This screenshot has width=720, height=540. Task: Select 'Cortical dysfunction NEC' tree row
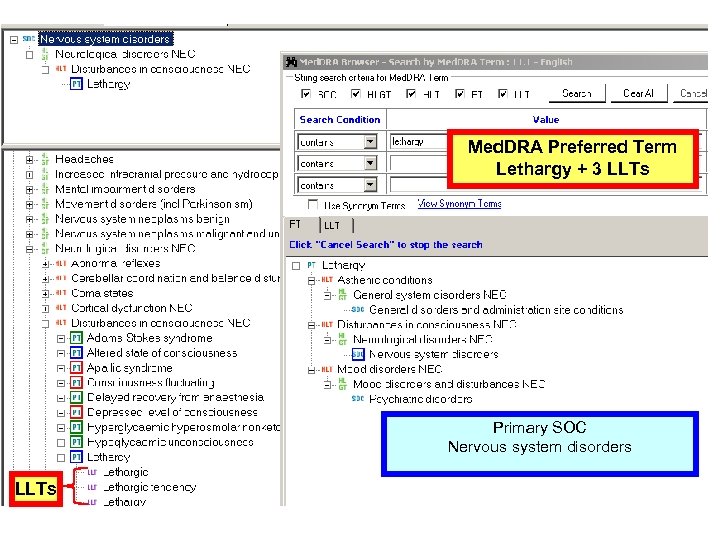pyautogui.click(x=131, y=308)
